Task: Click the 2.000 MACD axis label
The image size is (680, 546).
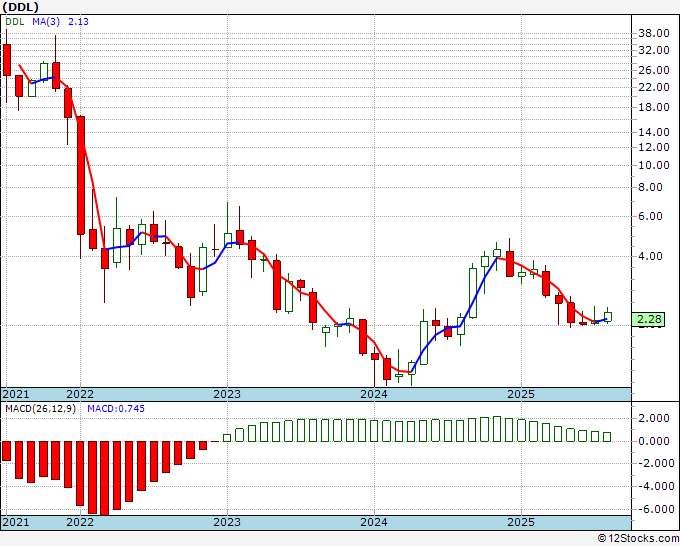Action: 654,418
